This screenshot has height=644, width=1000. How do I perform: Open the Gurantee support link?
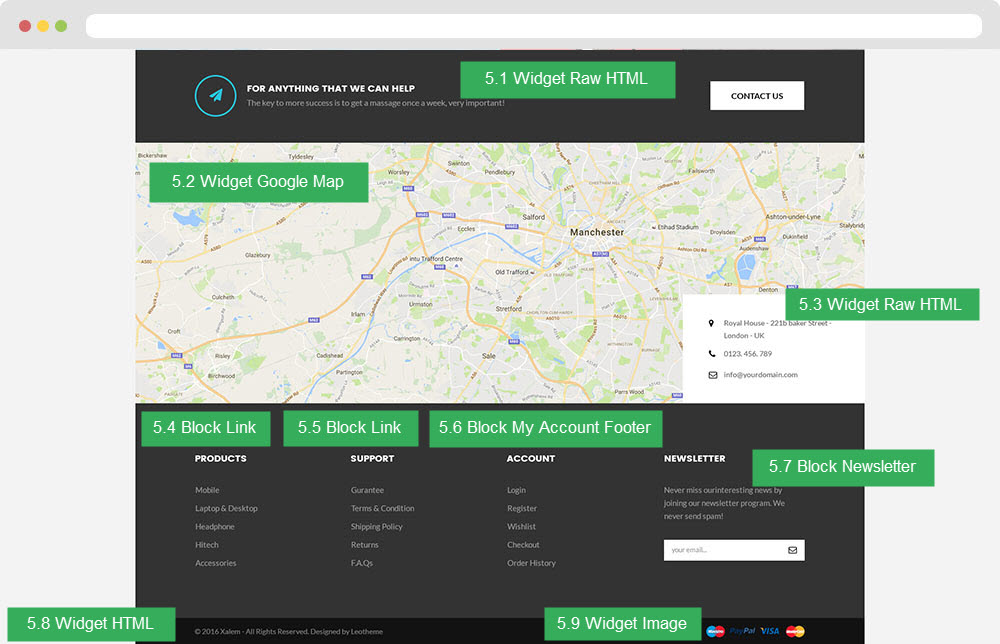[x=367, y=490]
